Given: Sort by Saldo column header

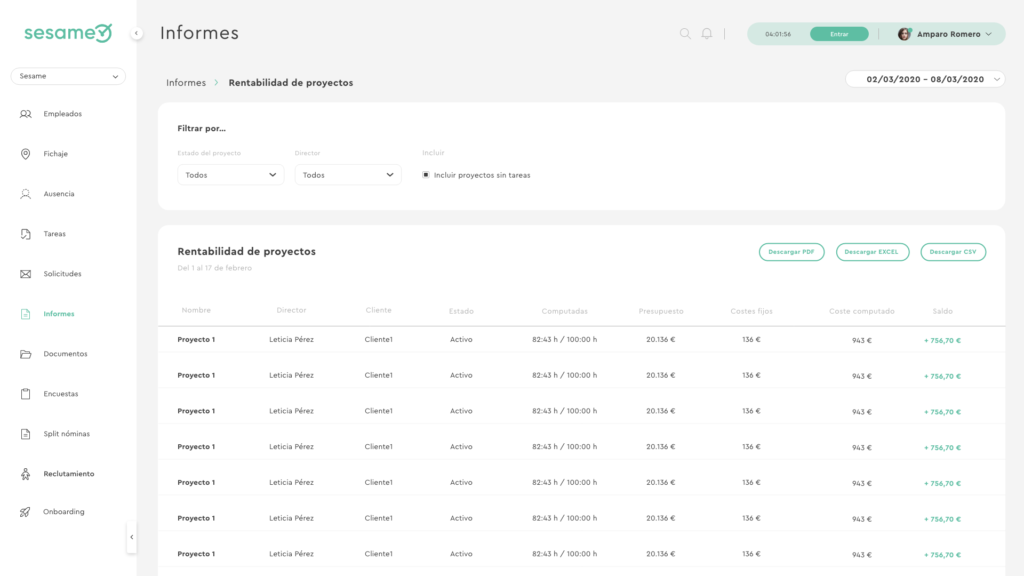Looking at the screenshot, I should pos(942,312).
